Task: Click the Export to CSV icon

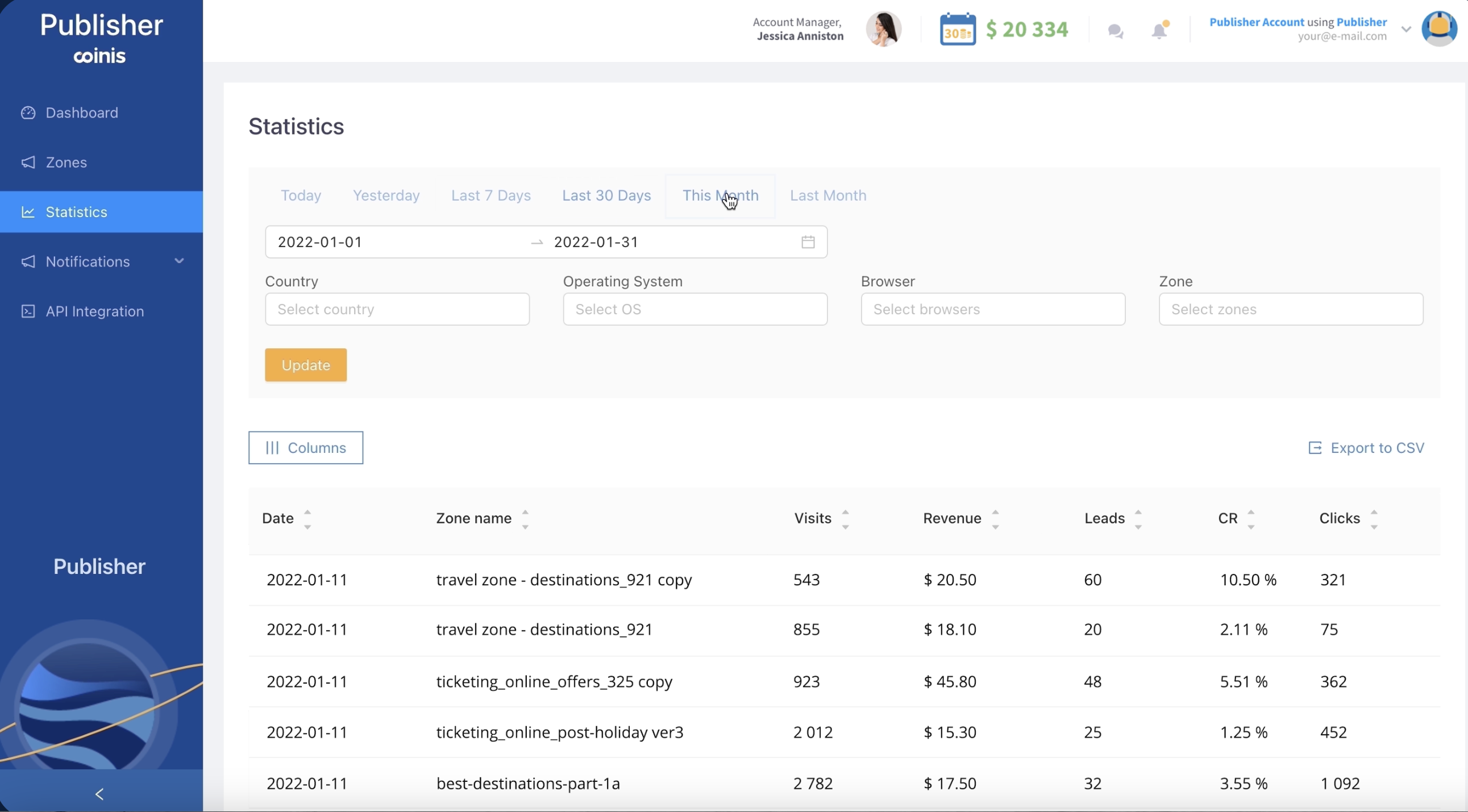Action: [1315, 448]
